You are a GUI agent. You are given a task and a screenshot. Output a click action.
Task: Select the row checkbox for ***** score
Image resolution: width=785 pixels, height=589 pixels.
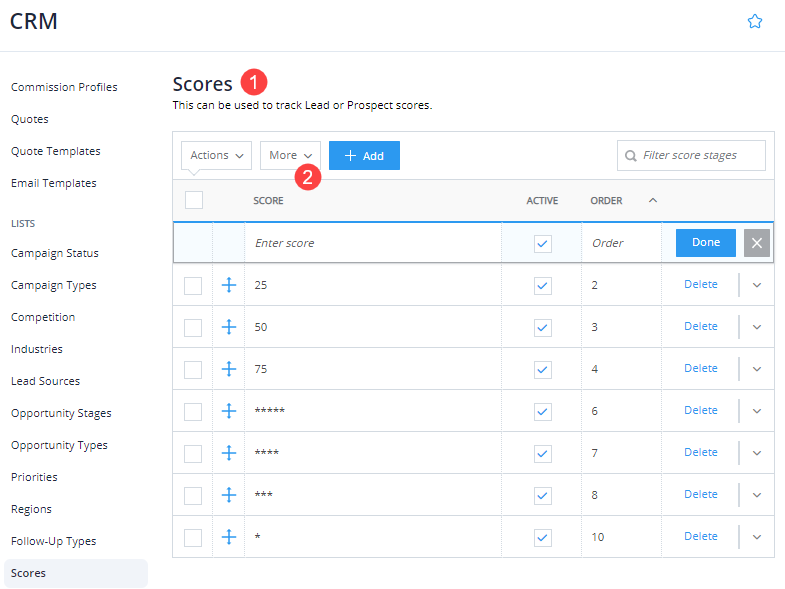tap(193, 412)
